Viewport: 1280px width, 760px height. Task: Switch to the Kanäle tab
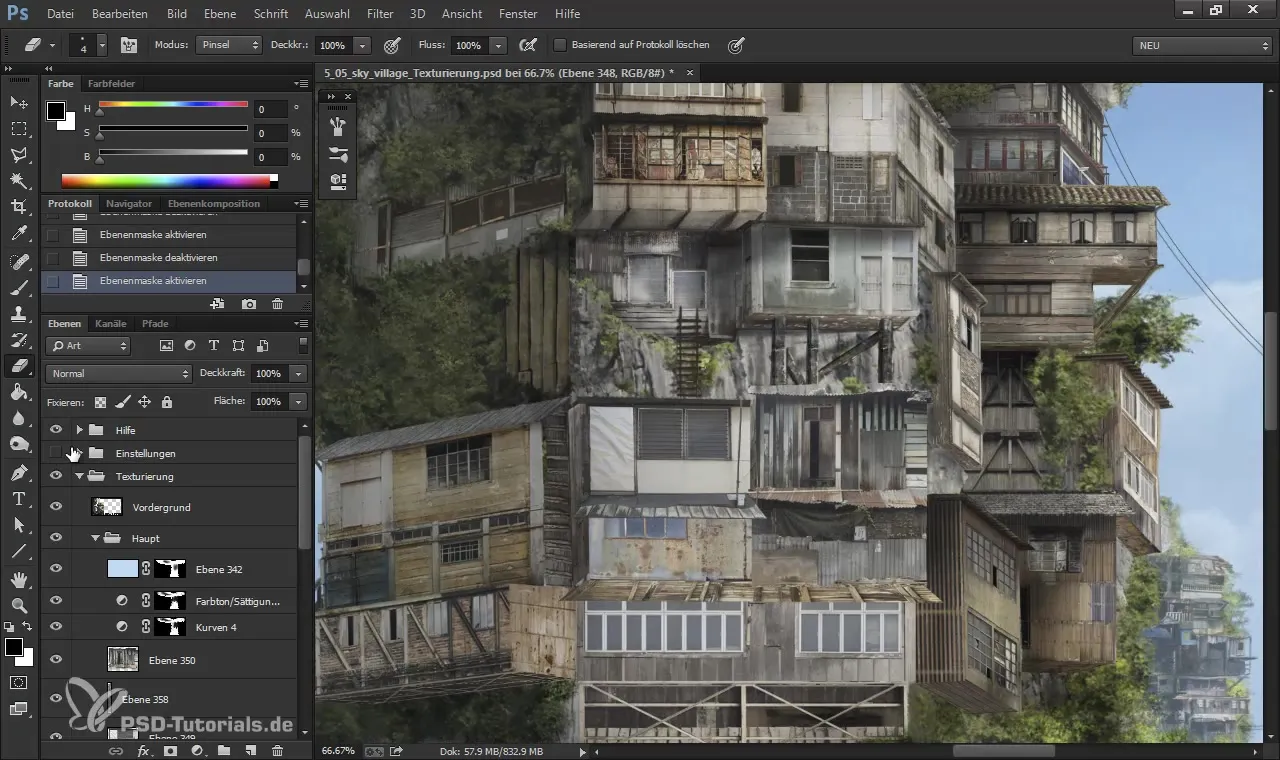click(110, 324)
